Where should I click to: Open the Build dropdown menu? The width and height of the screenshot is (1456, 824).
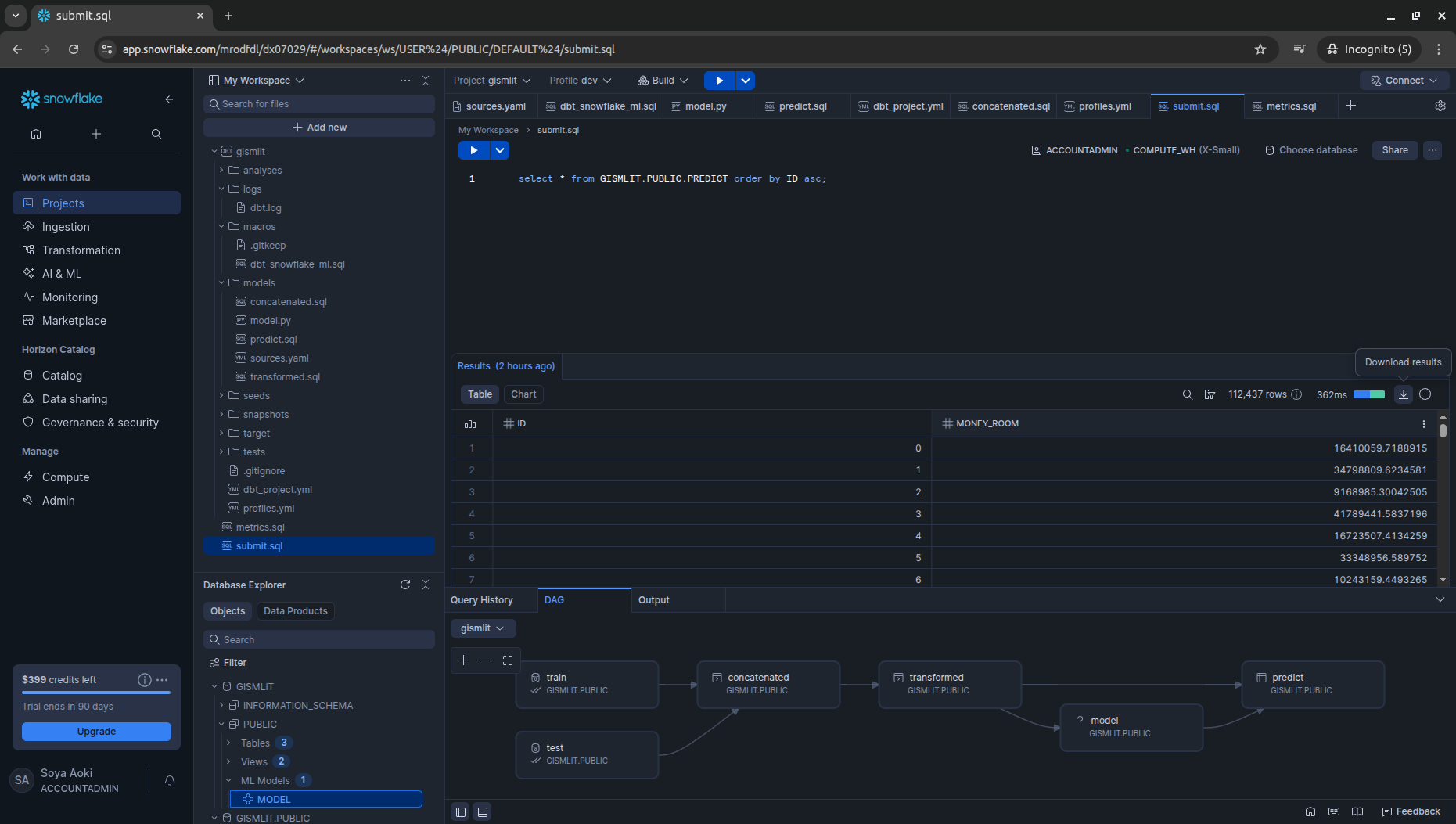click(x=663, y=81)
